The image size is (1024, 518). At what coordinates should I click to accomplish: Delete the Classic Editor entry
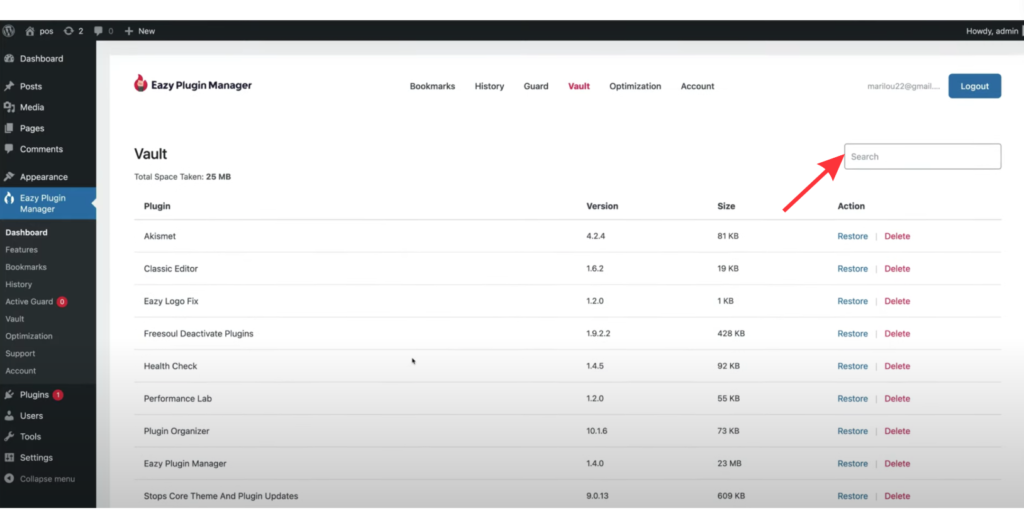897,268
